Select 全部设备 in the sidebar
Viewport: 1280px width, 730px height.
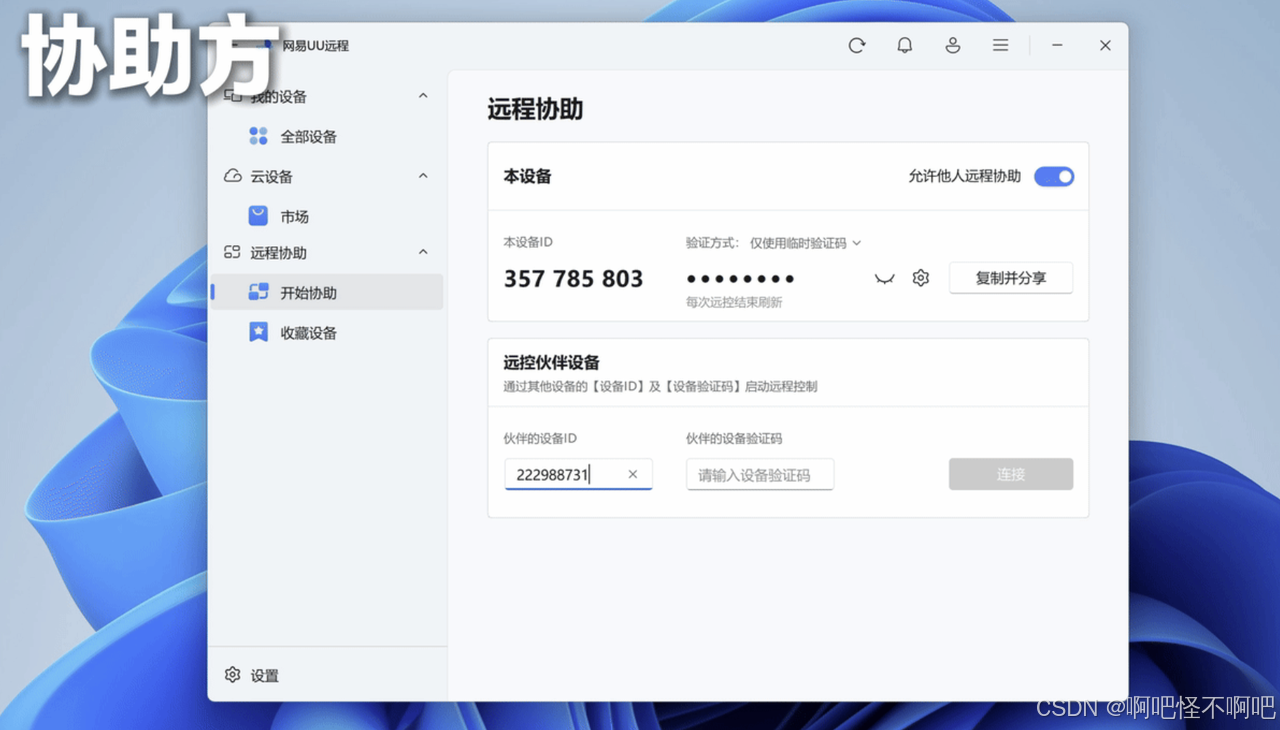327,136
